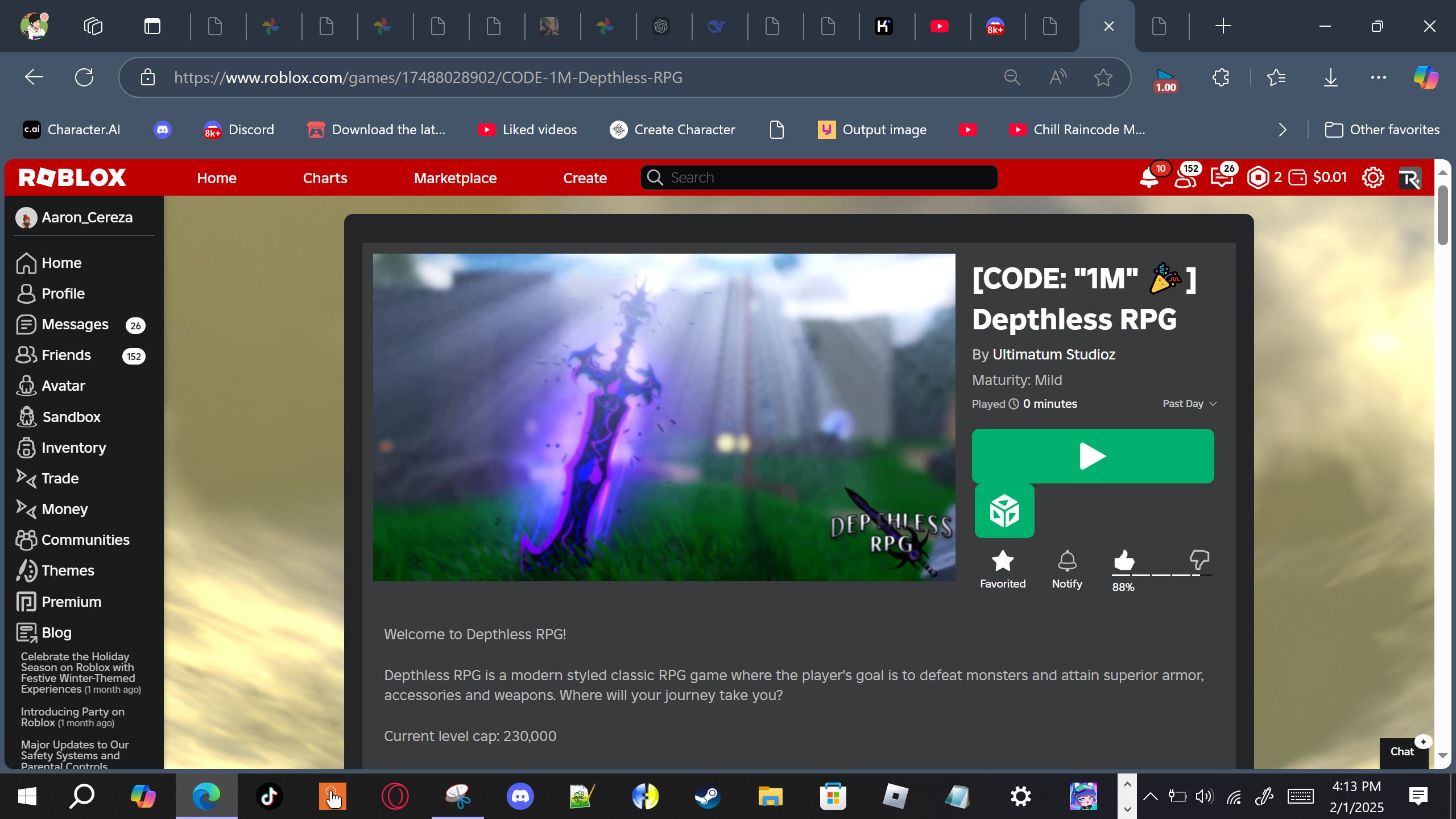Open the Robux balance icon
The height and width of the screenshot is (819, 1456).
pyautogui.click(x=1258, y=177)
